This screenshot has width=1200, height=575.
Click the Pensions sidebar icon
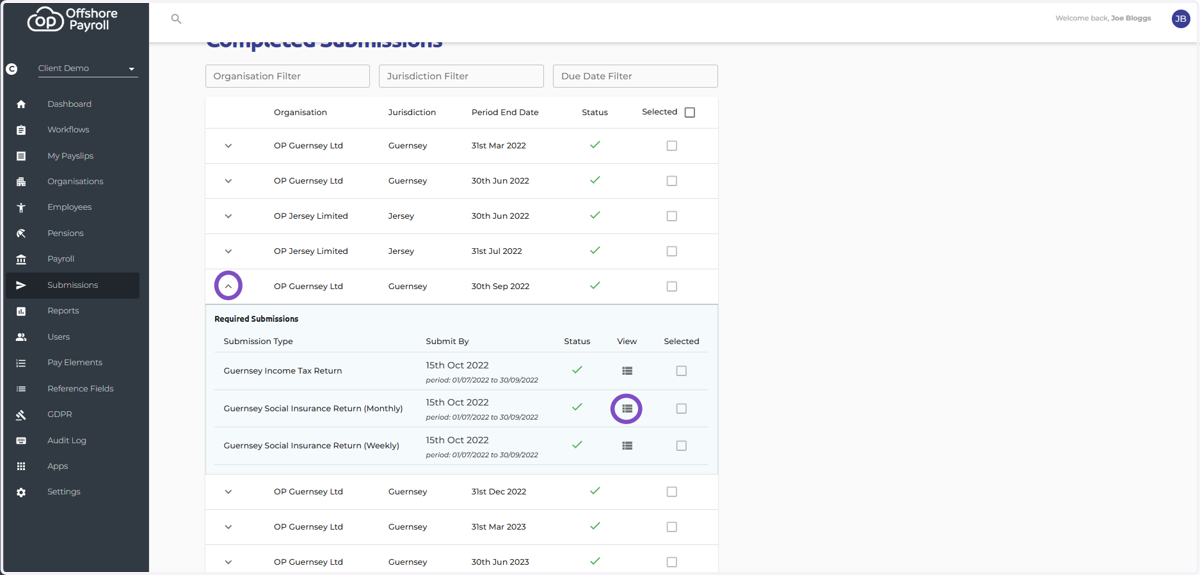[21, 233]
